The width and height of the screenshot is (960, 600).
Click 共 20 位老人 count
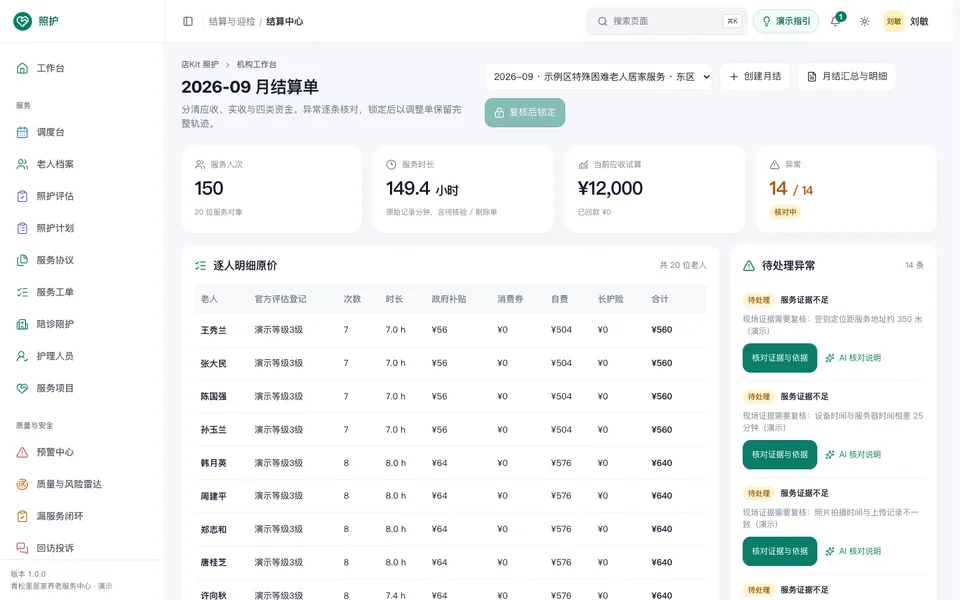(683, 265)
